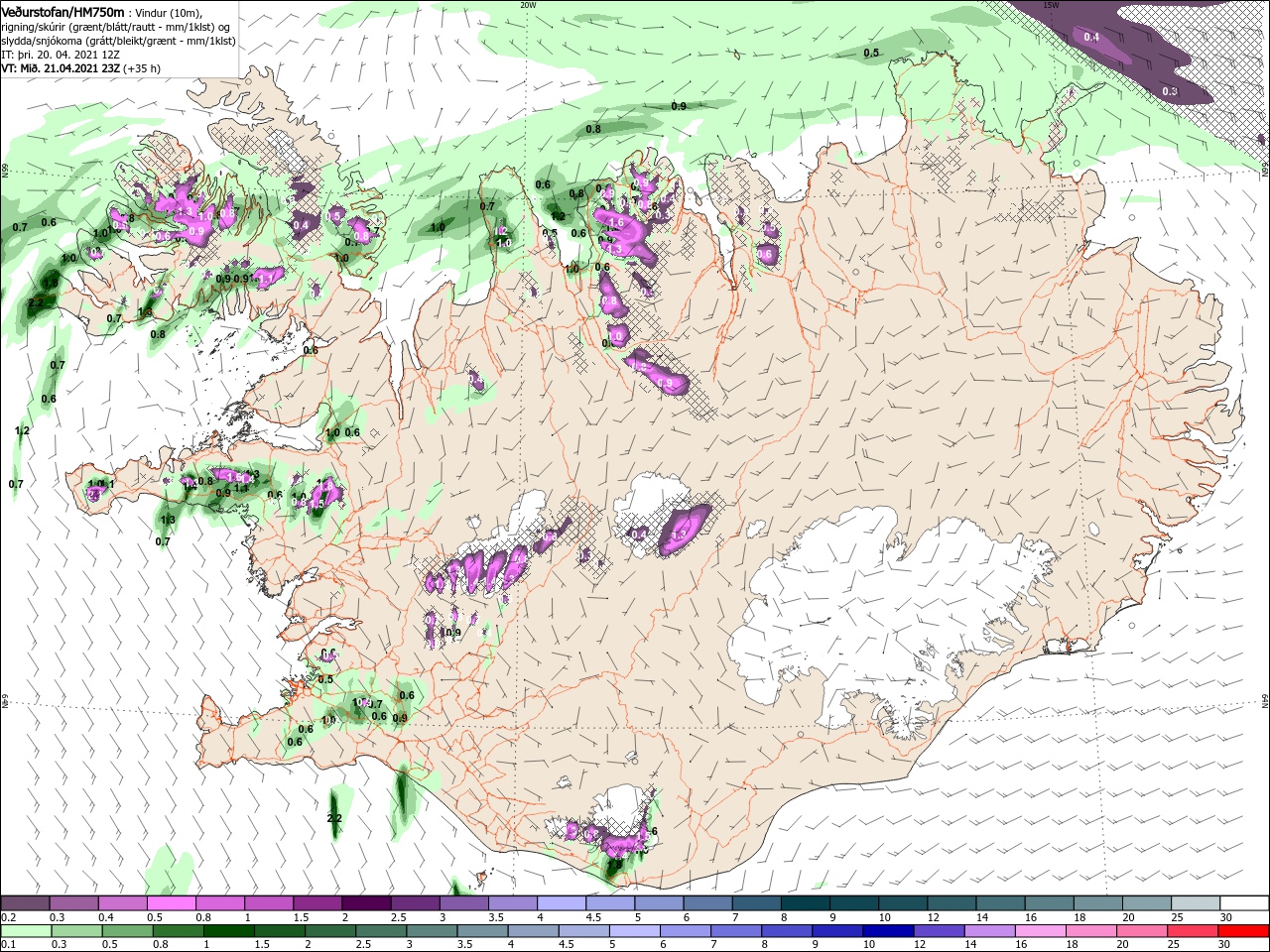Click the Veðurstofan/HM750m map title
The image size is (1270, 952).
[63, 11]
